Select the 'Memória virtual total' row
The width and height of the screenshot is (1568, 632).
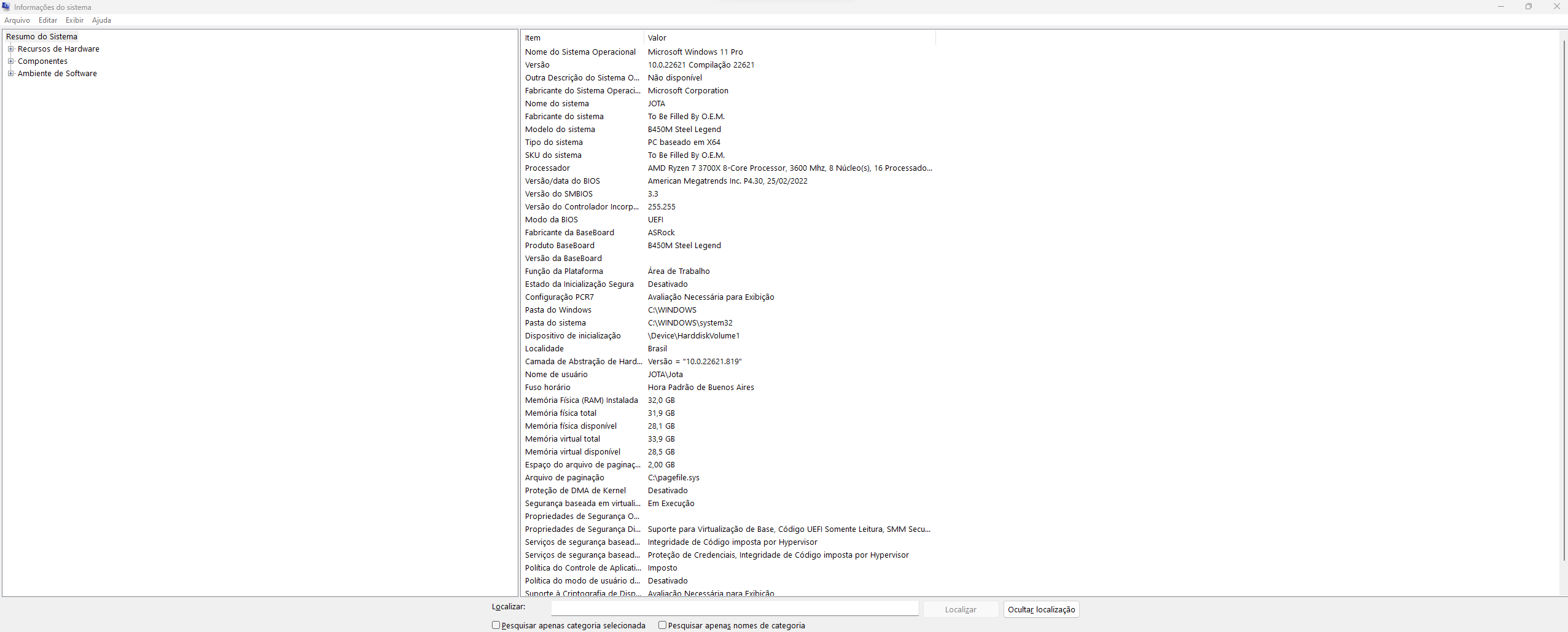coord(728,439)
